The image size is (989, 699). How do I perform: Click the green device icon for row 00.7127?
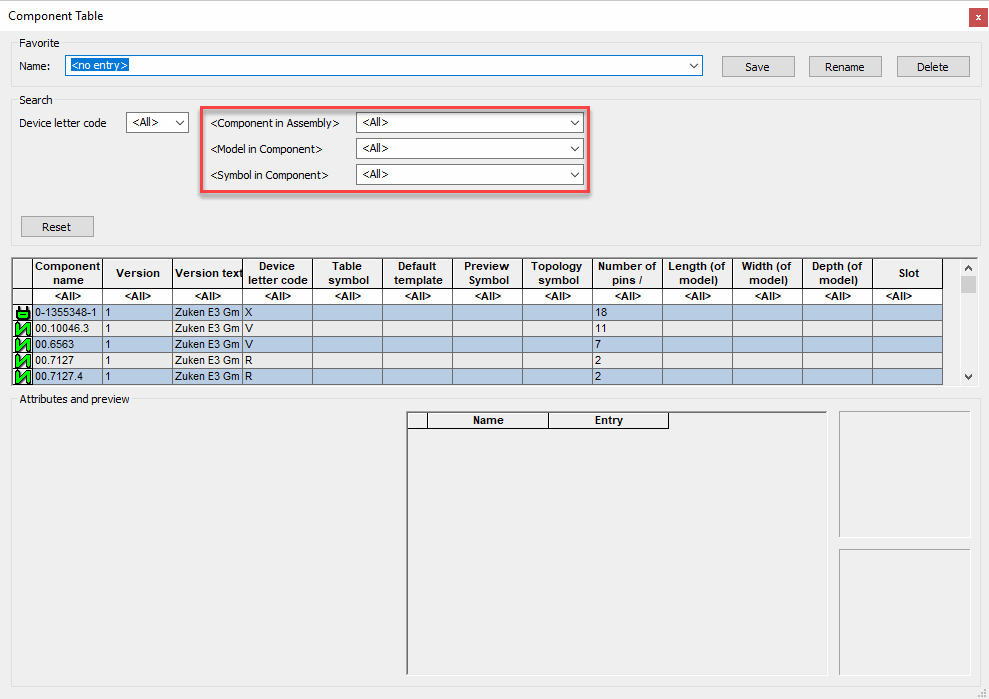tap(23, 360)
